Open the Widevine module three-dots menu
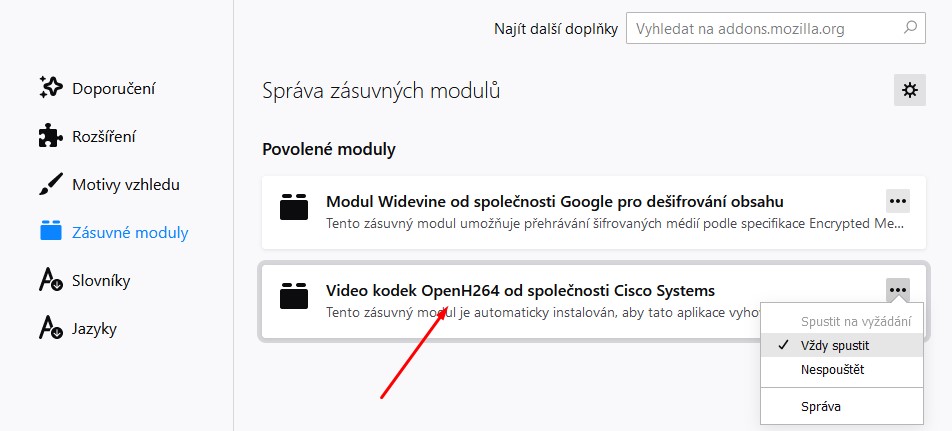Viewport: 952px width, 431px height. (898, 201)
